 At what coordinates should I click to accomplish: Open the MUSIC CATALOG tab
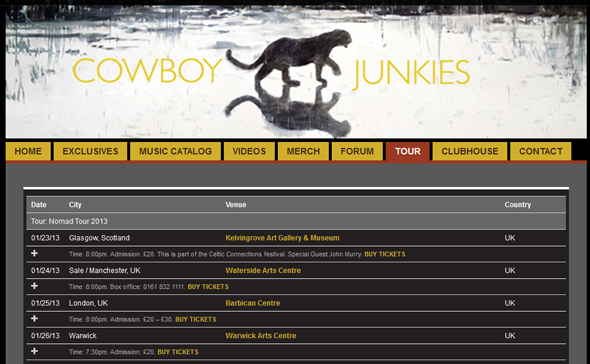[175, 151]
